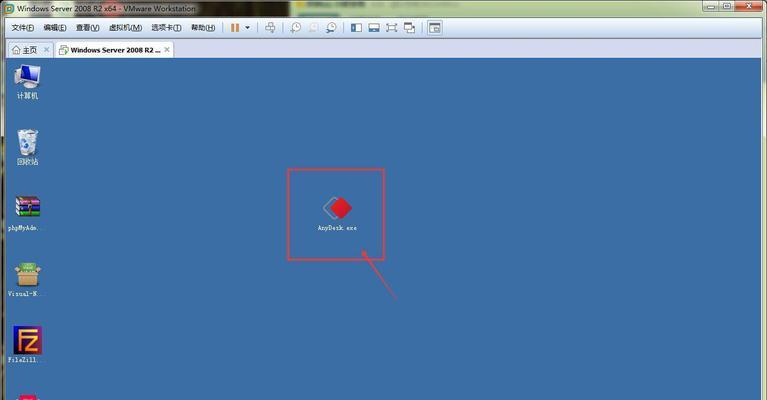This screenshot has height=400, width=767.
Task: Toggle the thumbnail bar view icon
Action: click(x=373, y=28)
